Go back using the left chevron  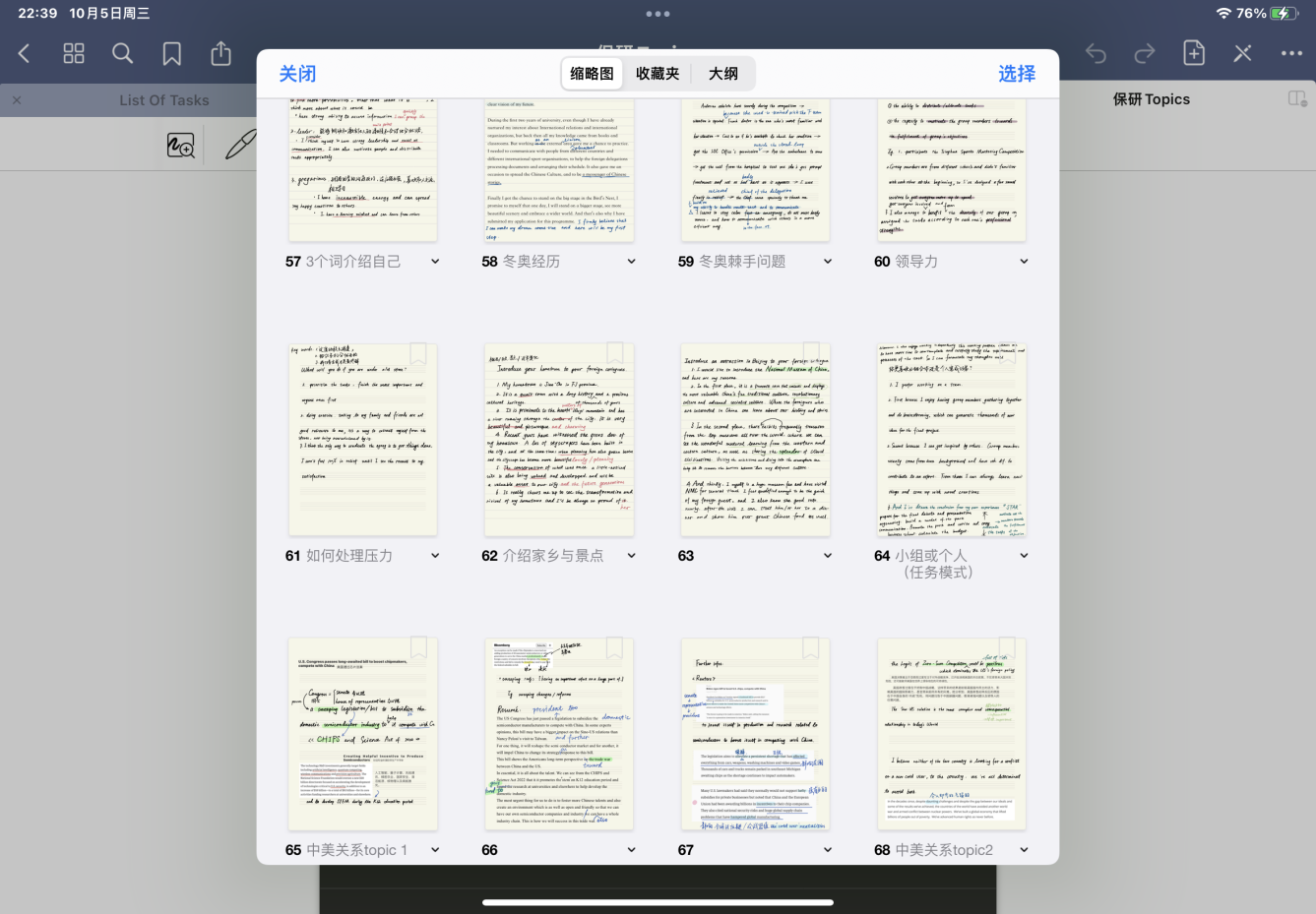25,53
